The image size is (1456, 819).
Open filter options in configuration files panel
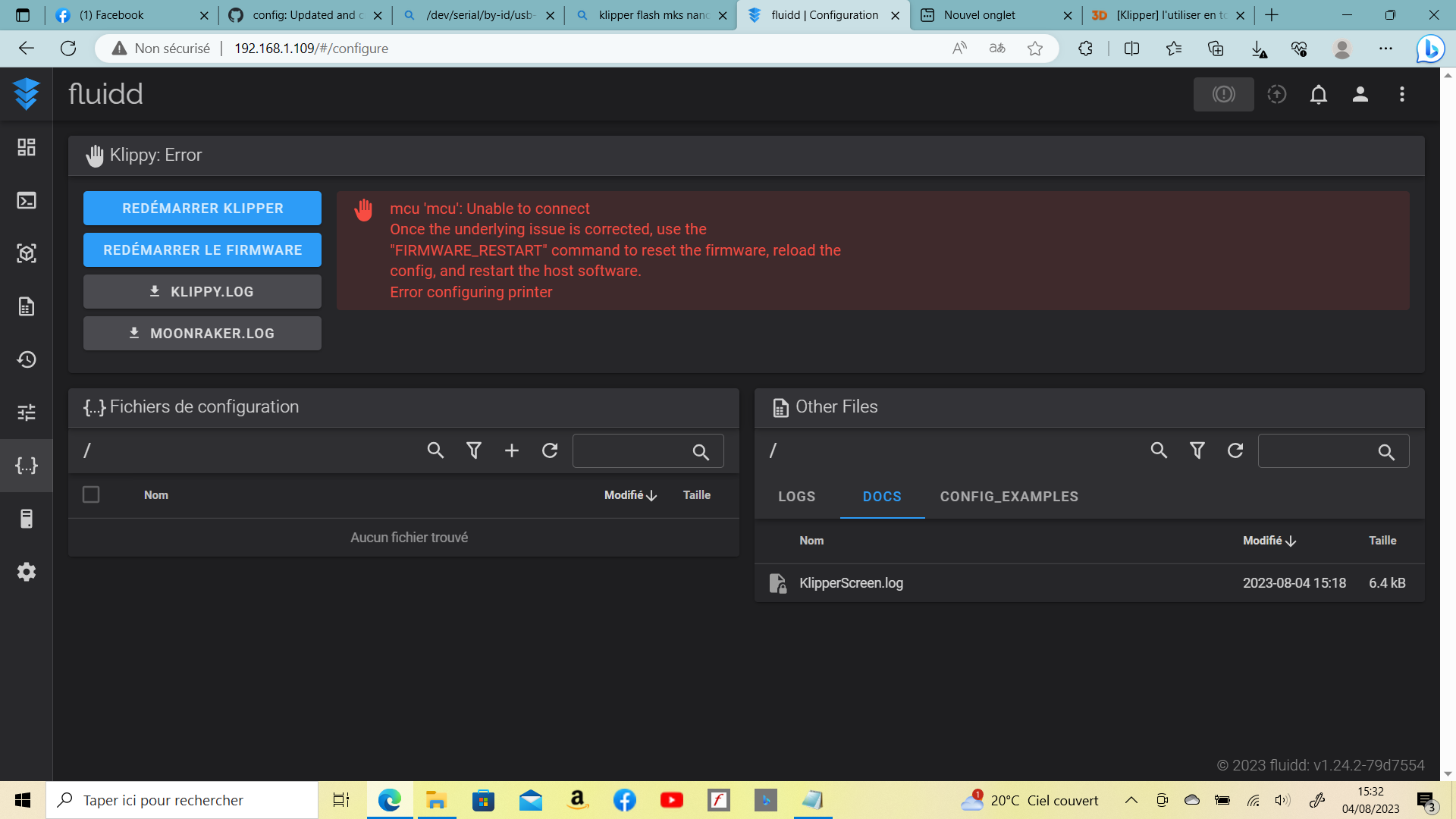[474, 450]
